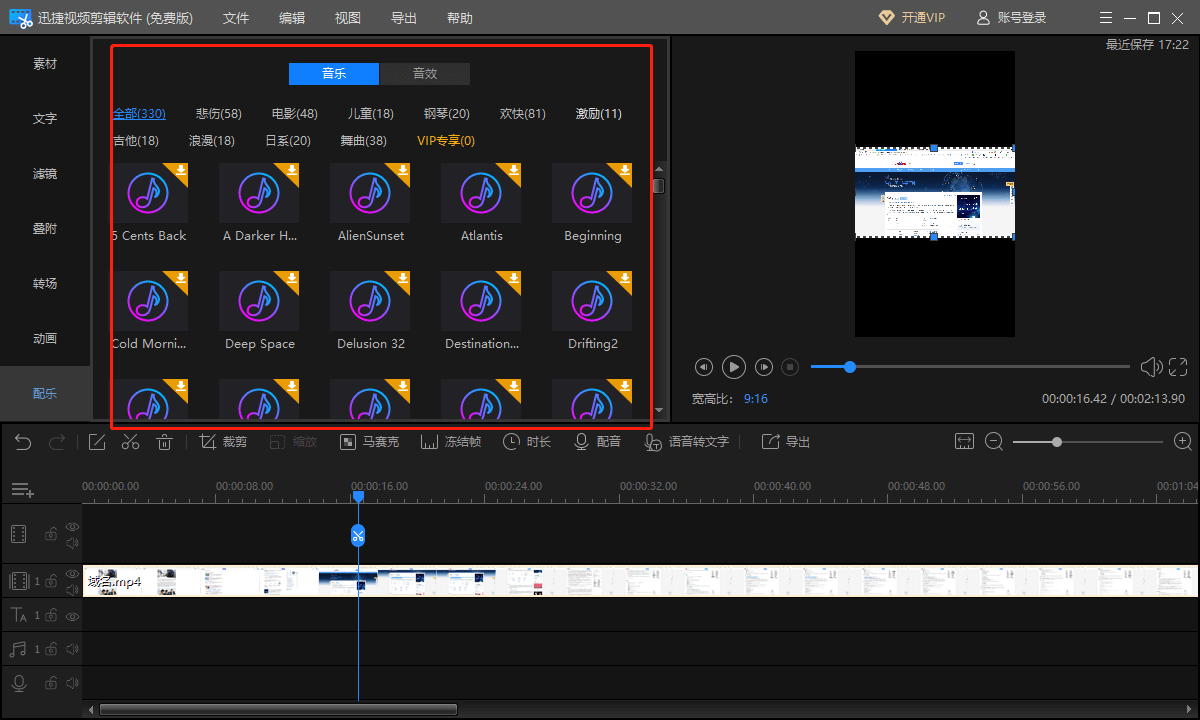Click the timeline zoom-out magnifier
The height and width of the screenshot is (720, 1200).
[x=994, y=441]
